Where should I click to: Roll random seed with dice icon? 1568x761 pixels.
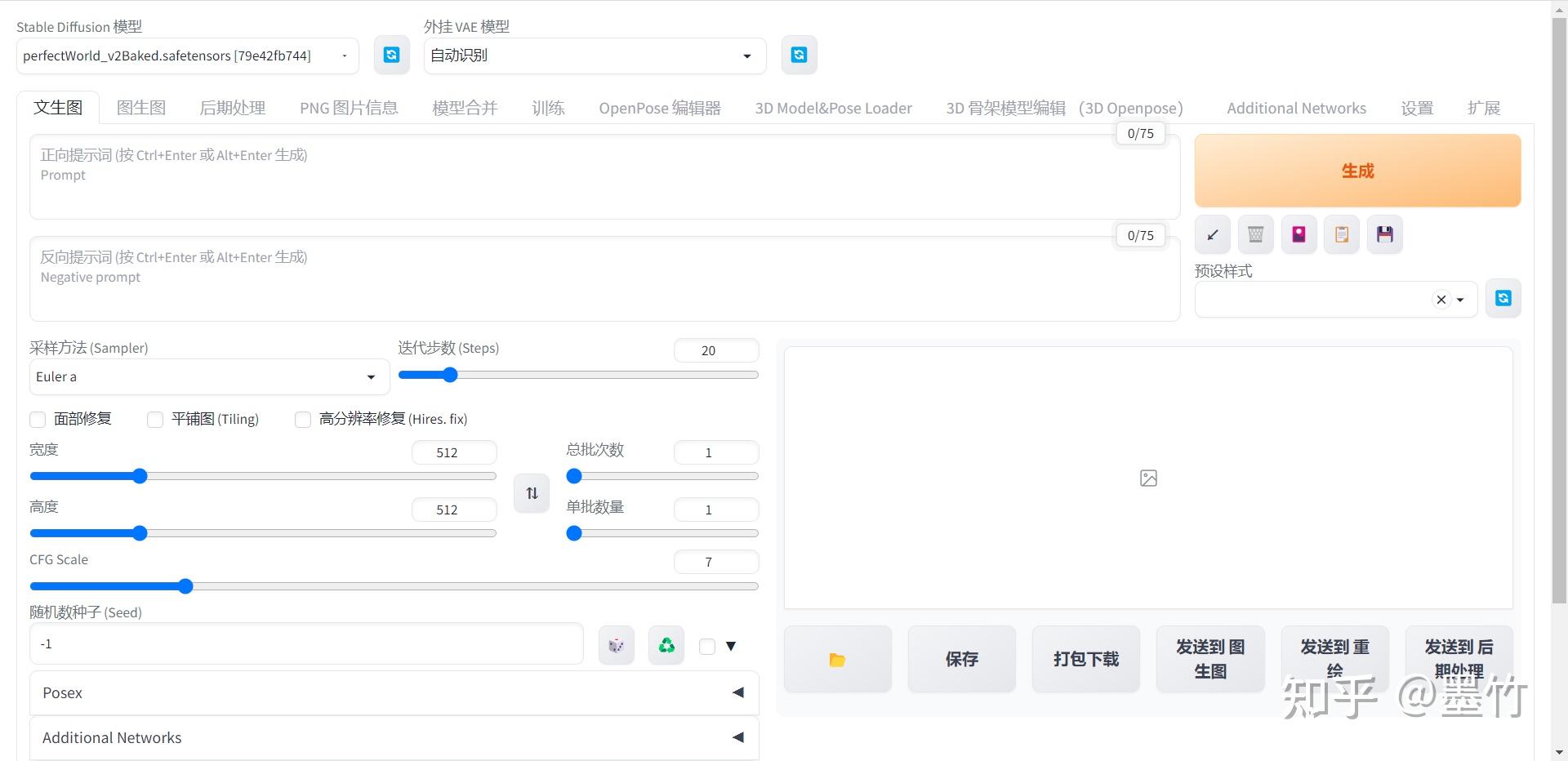pyautogui.click(x=616, y=644)
